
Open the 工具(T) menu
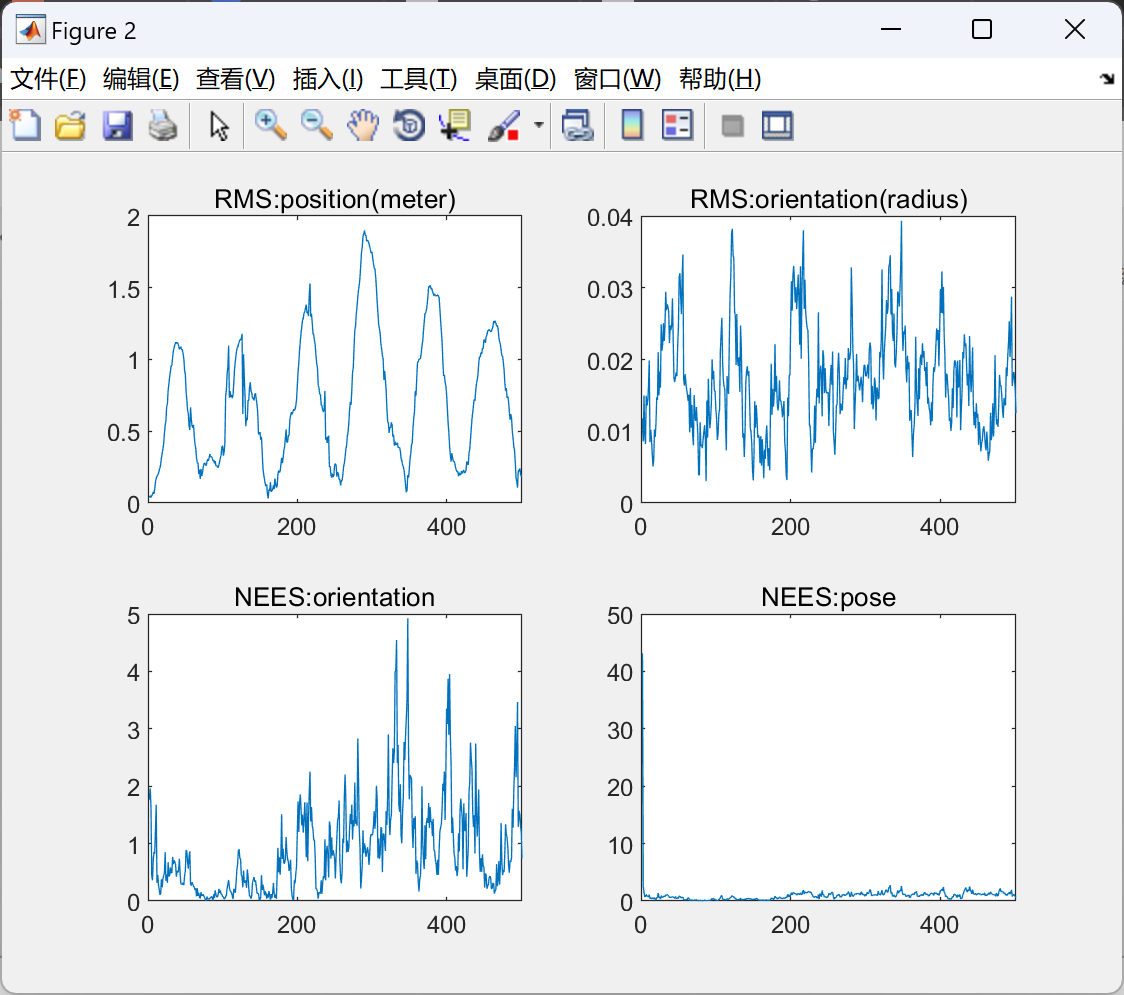click(x=418, y=79)
